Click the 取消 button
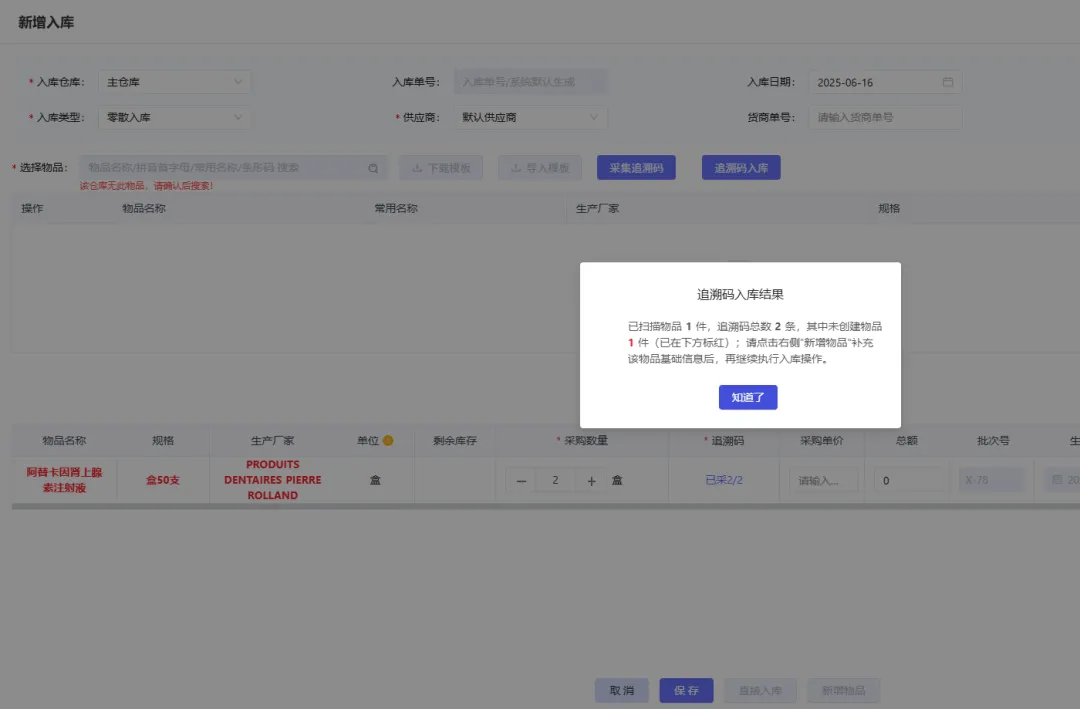 [x=621, y=690]
